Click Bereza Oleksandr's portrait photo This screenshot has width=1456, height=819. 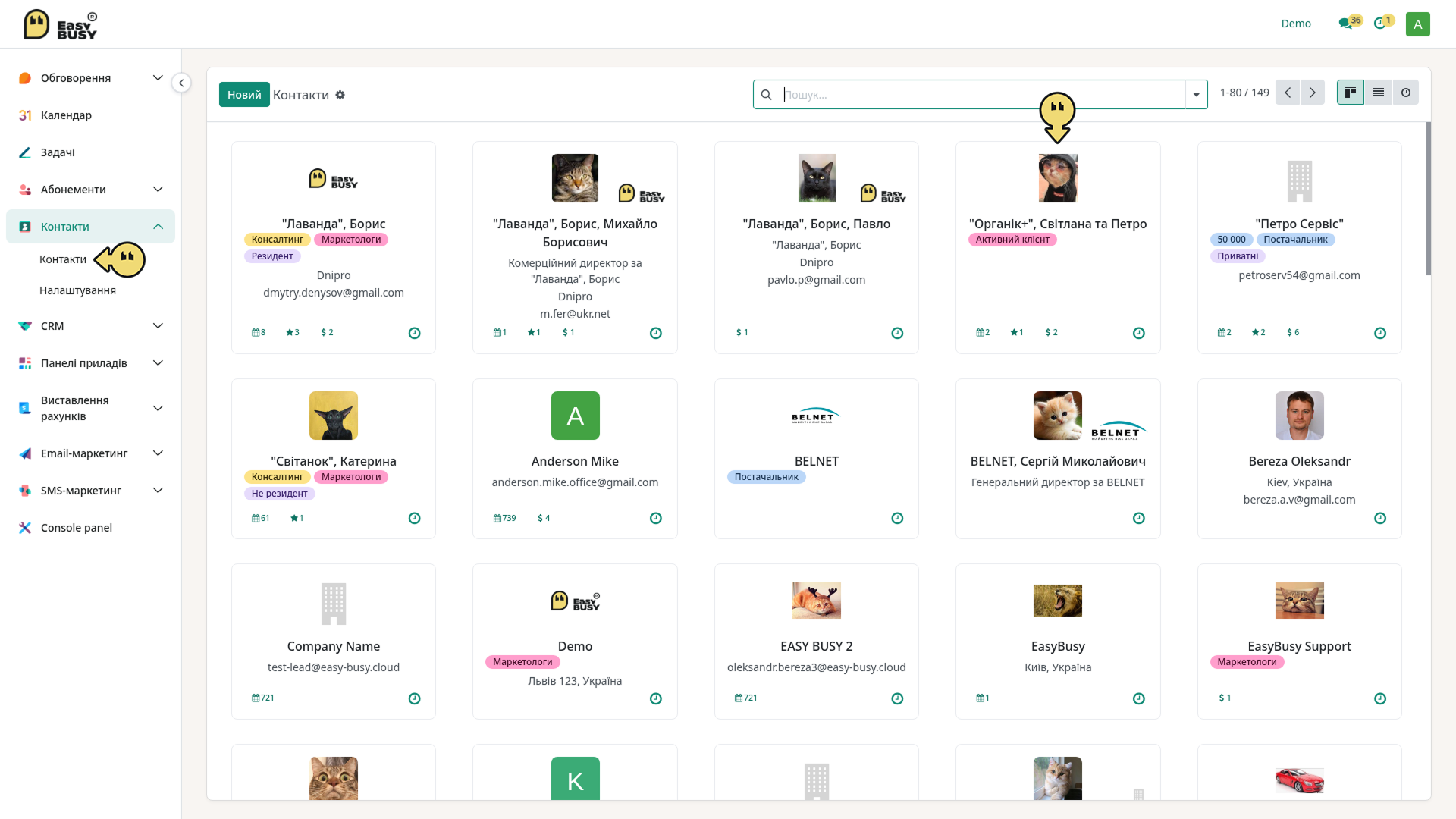[x=1299, y=416]
